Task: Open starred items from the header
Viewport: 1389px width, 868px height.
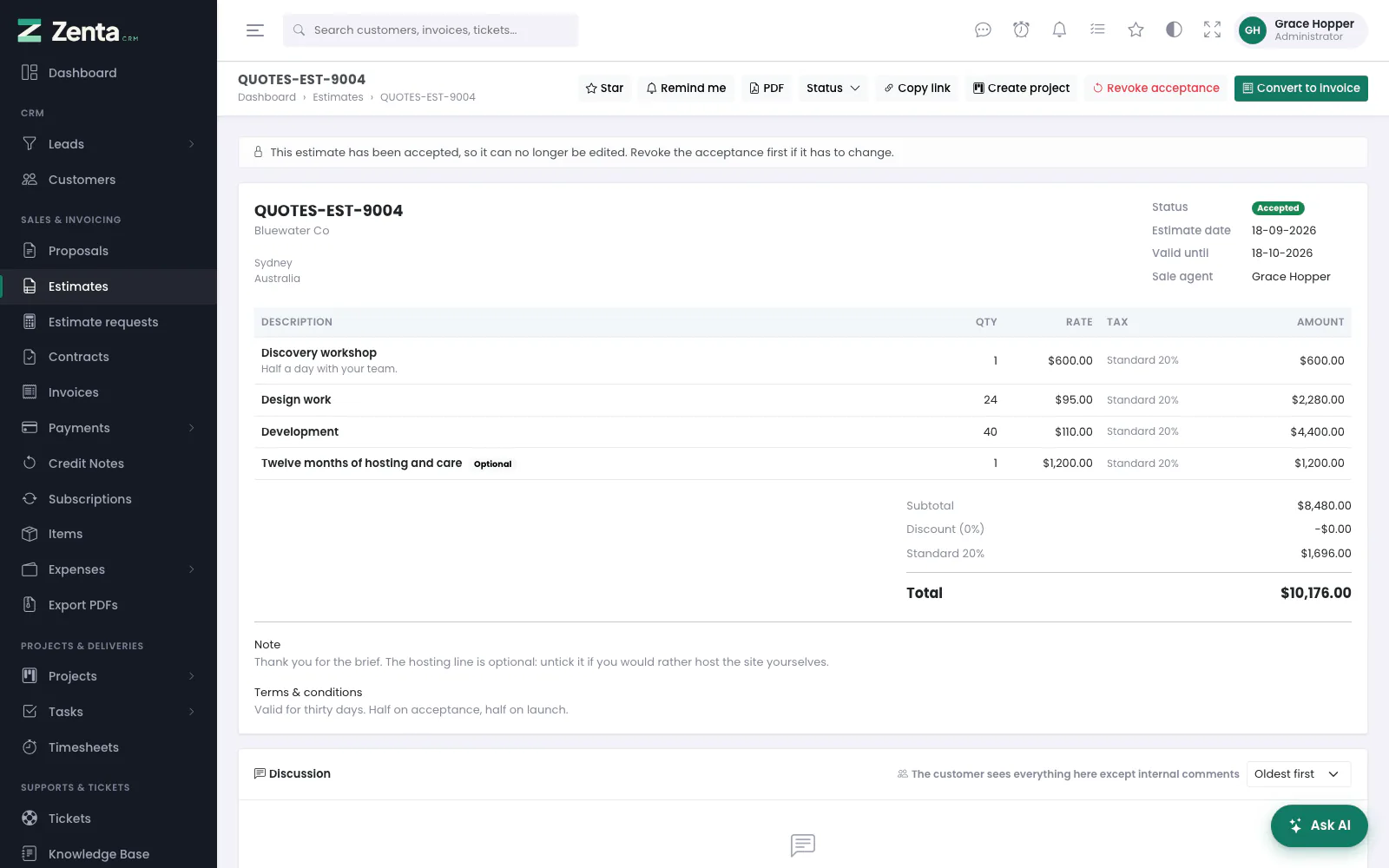Action: pos(1136,30)
